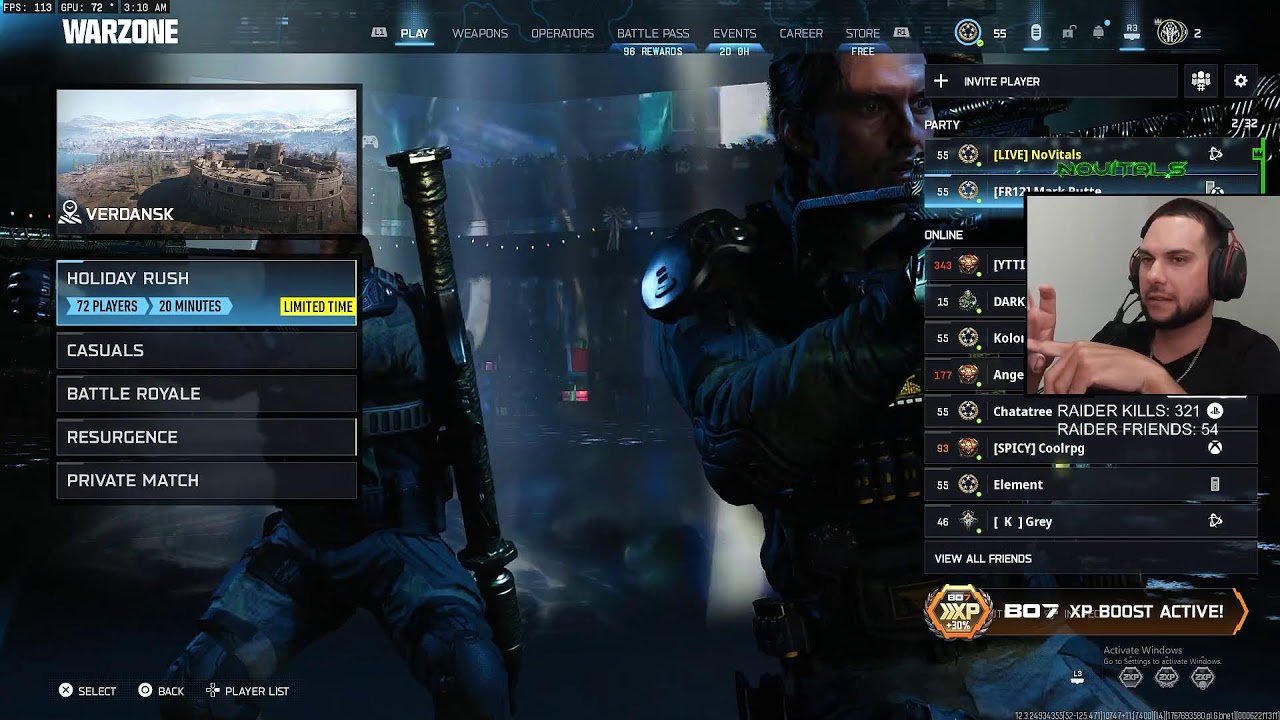Click level 15 friend emblem
The image size is (1280, 720).
968,301
